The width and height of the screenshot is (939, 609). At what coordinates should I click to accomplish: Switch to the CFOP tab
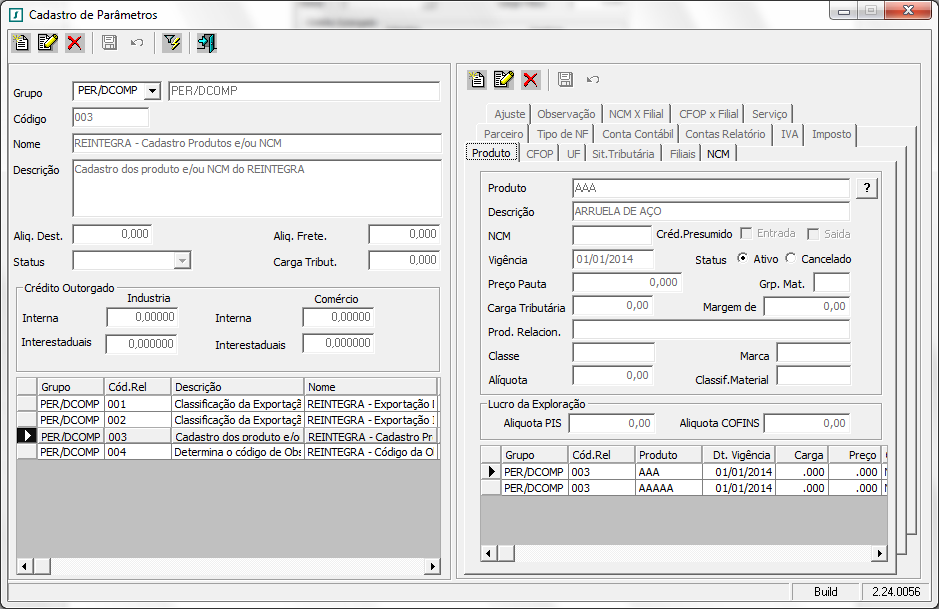tap(540, 154)
